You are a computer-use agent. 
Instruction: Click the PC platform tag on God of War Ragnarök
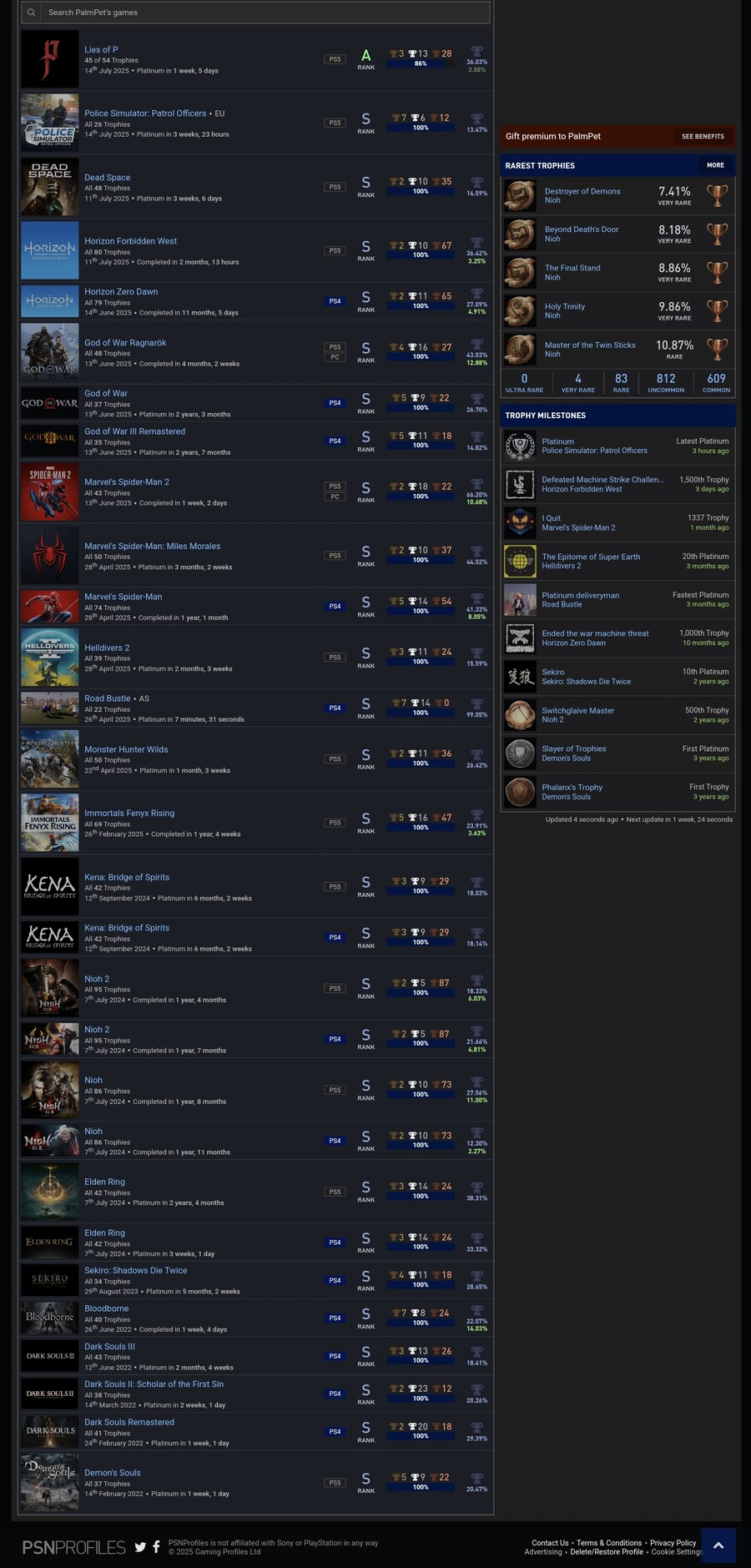[335, 357]
